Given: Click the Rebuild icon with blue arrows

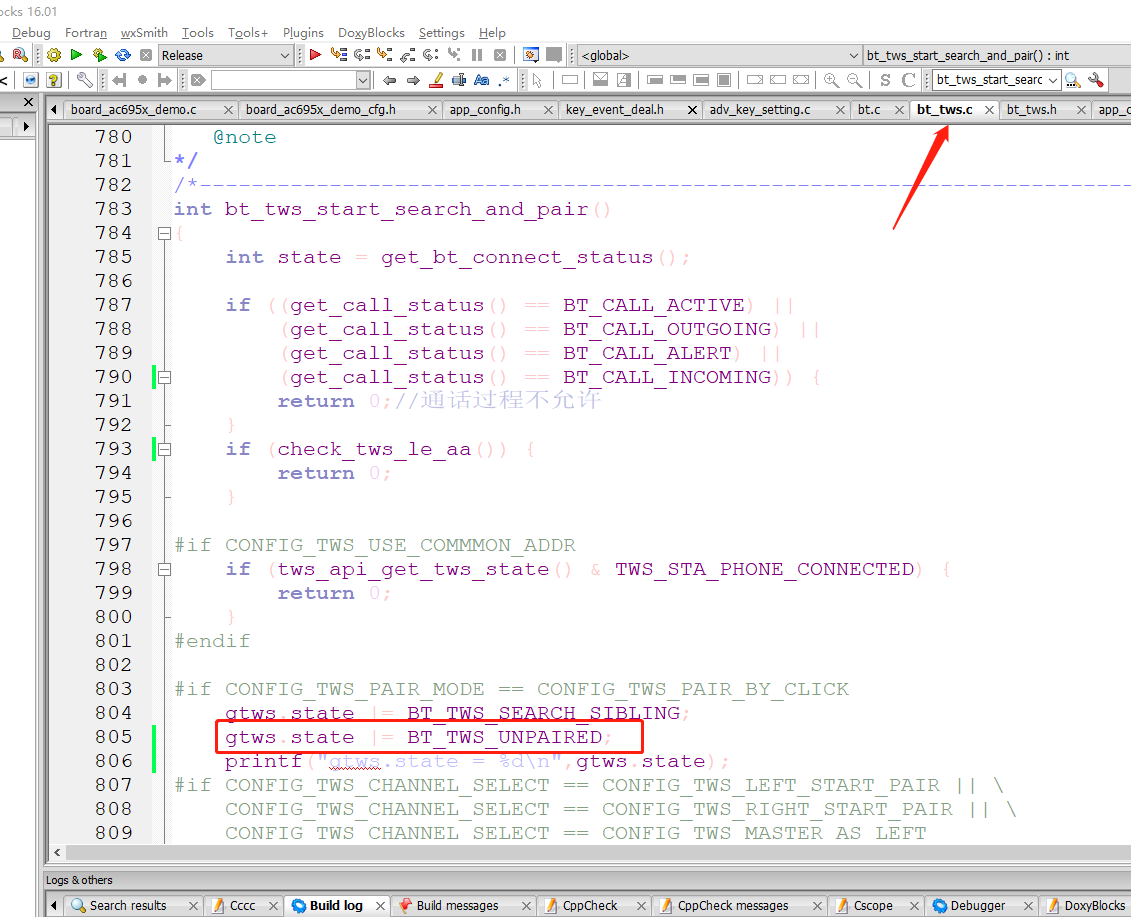Looking at the screenshot, I should 123,55.
